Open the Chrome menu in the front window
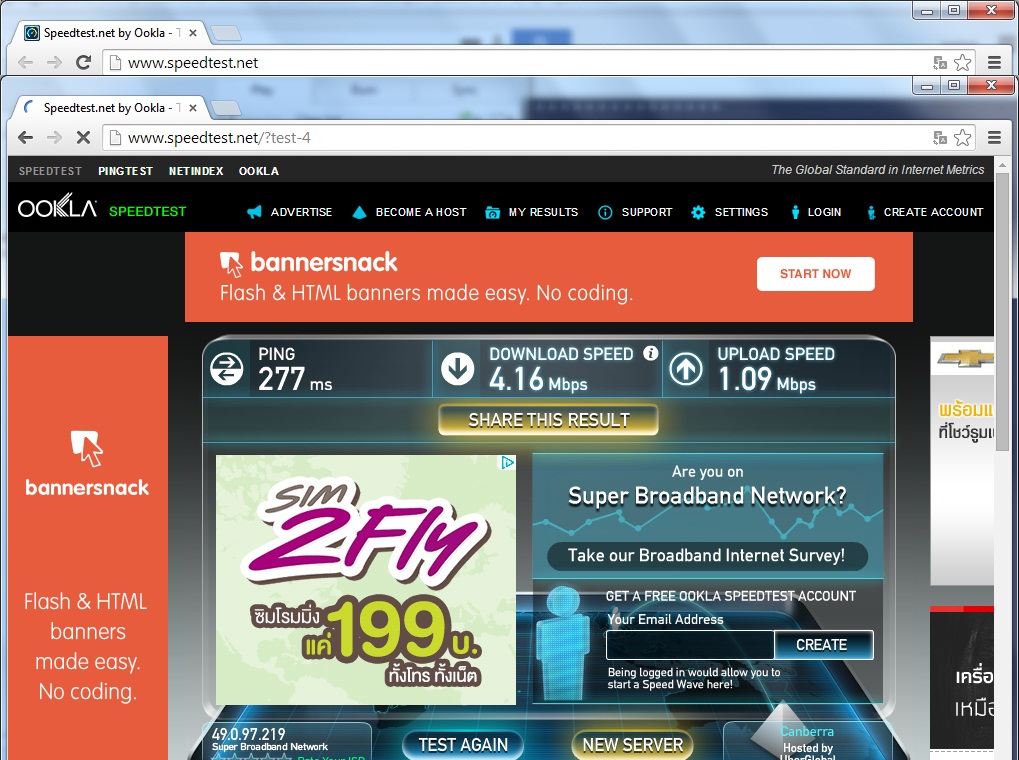Viewport: 1019px width, 760px height. 994,137
